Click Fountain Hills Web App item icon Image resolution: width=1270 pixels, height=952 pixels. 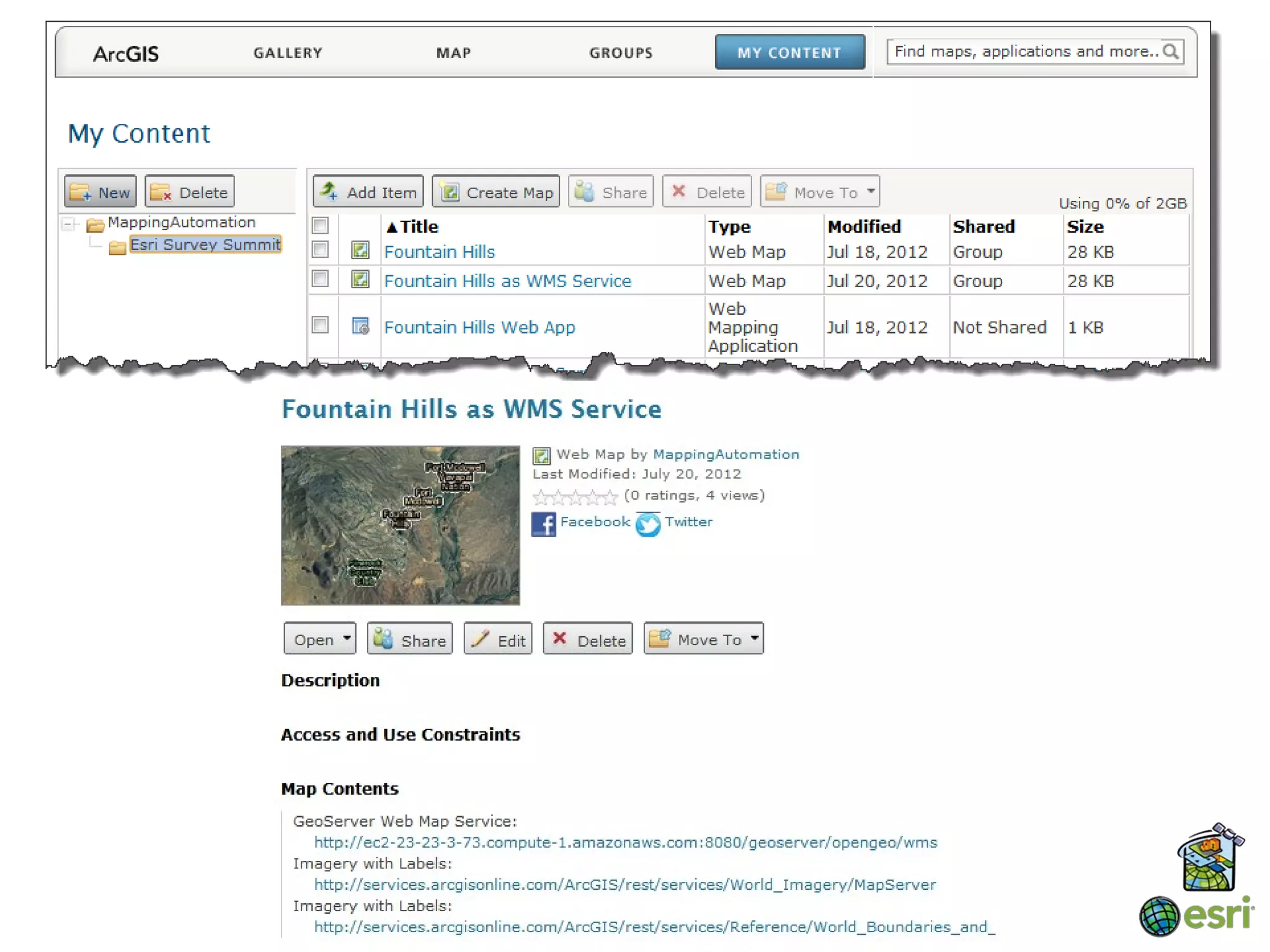(360, 326)
